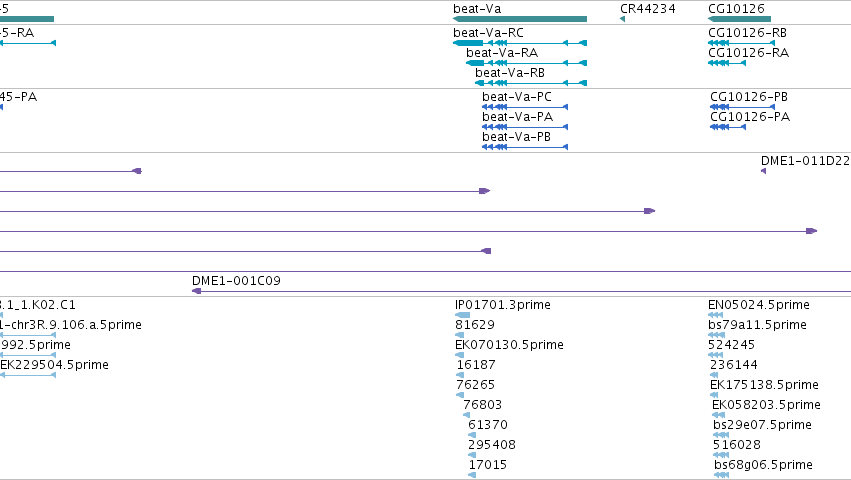Click the EK175138.5prime EST
851x480 pixels.
click(x=714, y=395)
